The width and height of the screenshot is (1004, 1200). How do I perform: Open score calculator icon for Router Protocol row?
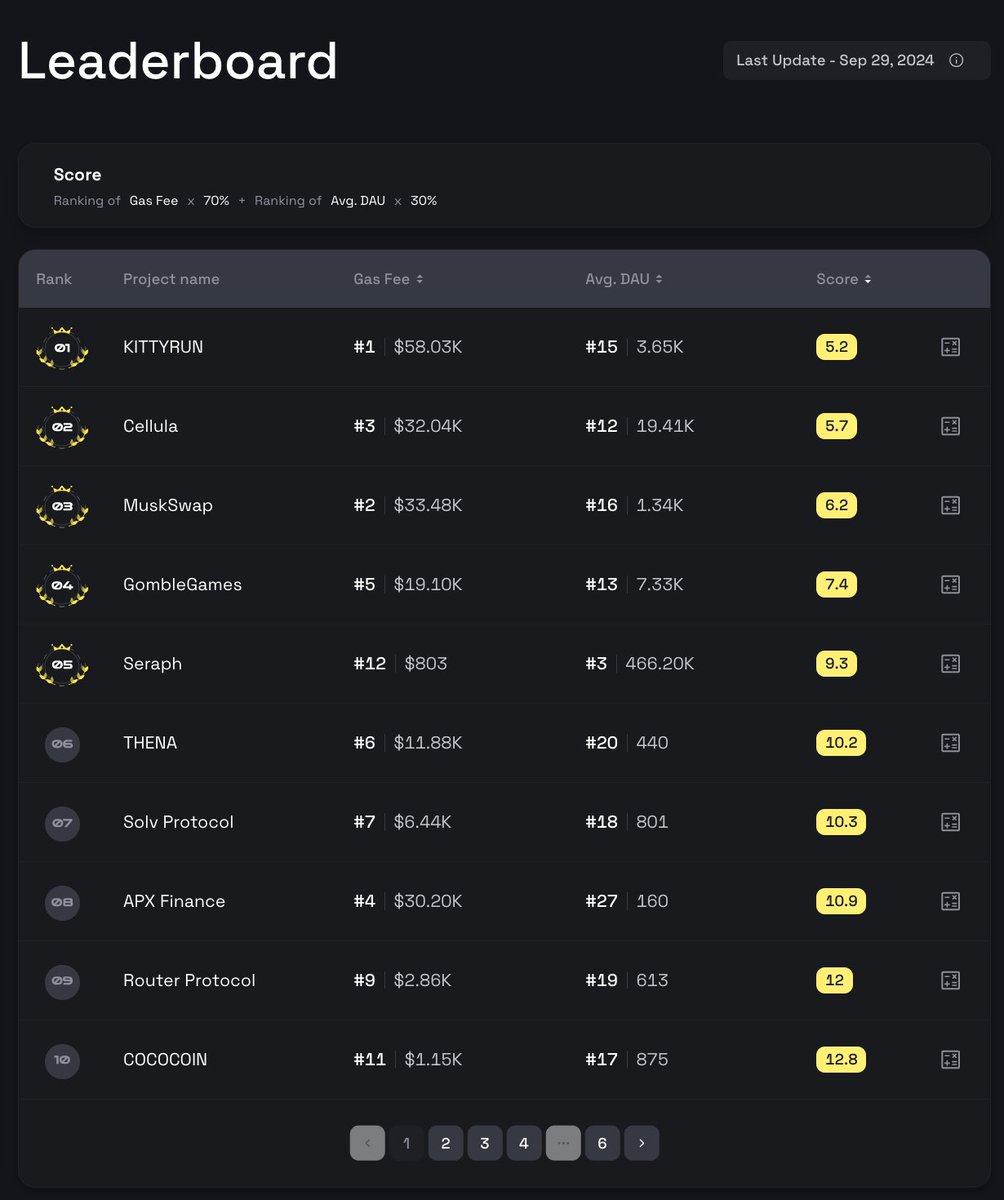click(x=950, y=980)
